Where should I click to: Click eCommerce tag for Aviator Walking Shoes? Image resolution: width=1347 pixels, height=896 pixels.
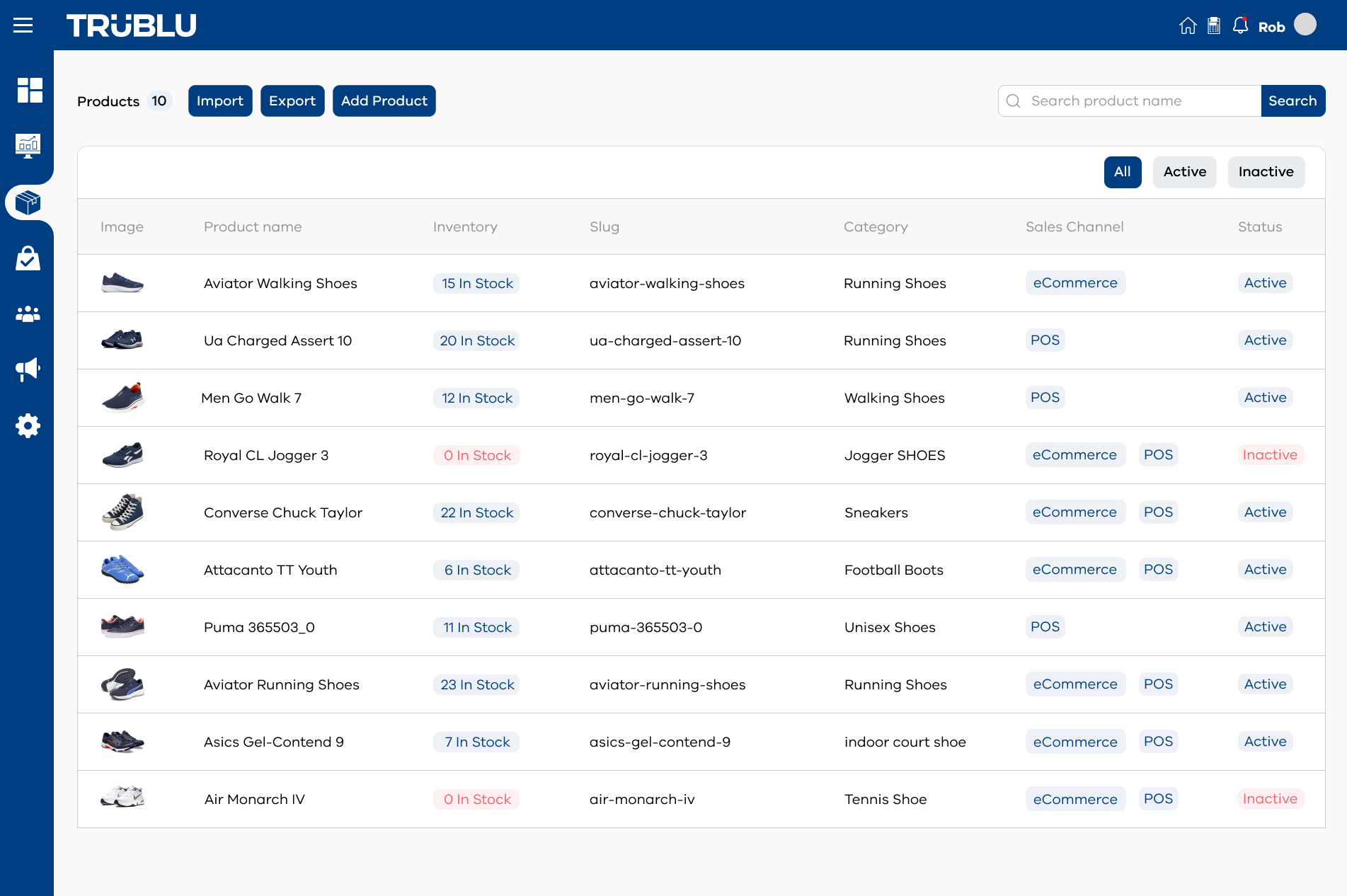[x=1075, y=282]
